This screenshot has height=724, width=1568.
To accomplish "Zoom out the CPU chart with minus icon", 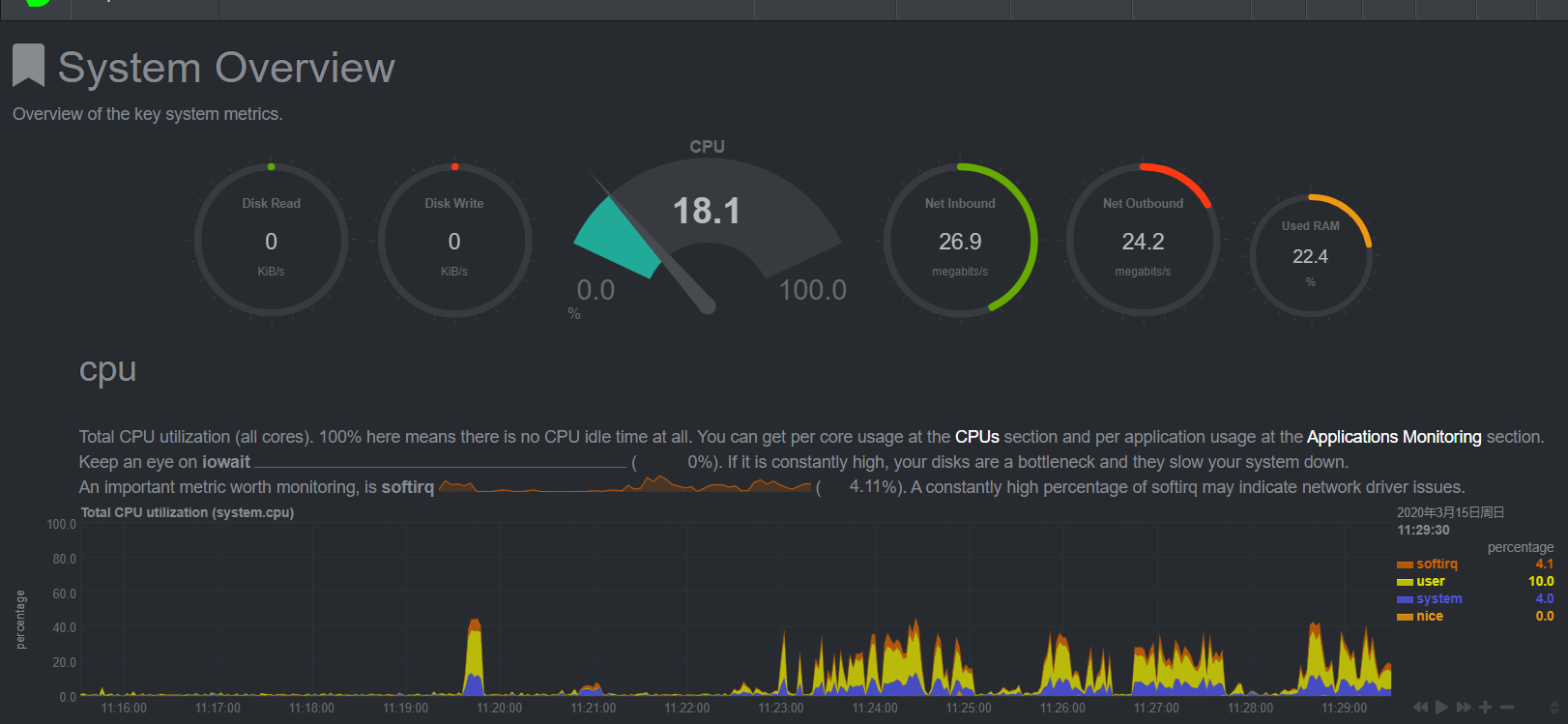I will point(1506,708).
